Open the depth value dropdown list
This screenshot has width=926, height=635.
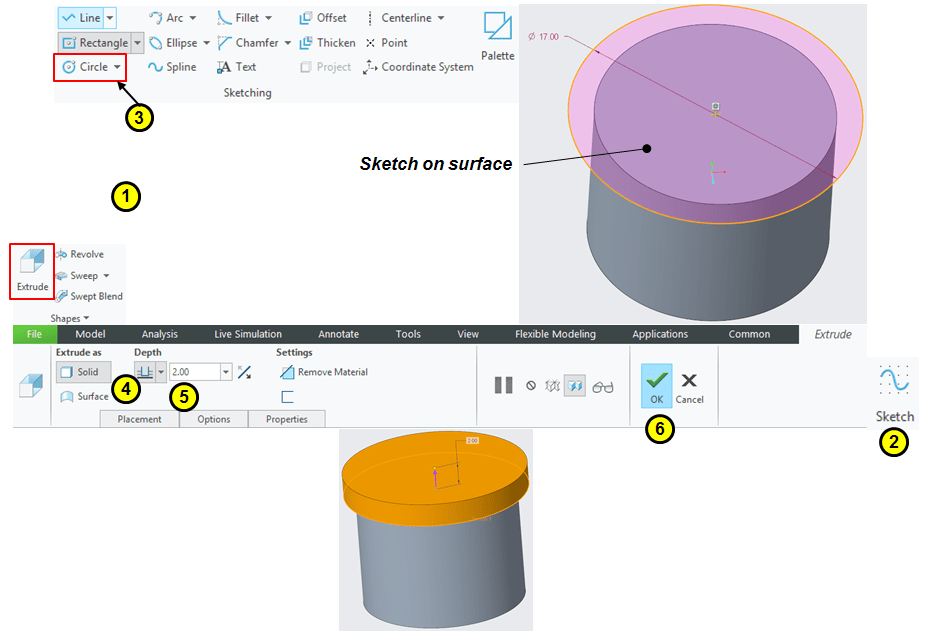click(x=226, y=372)
